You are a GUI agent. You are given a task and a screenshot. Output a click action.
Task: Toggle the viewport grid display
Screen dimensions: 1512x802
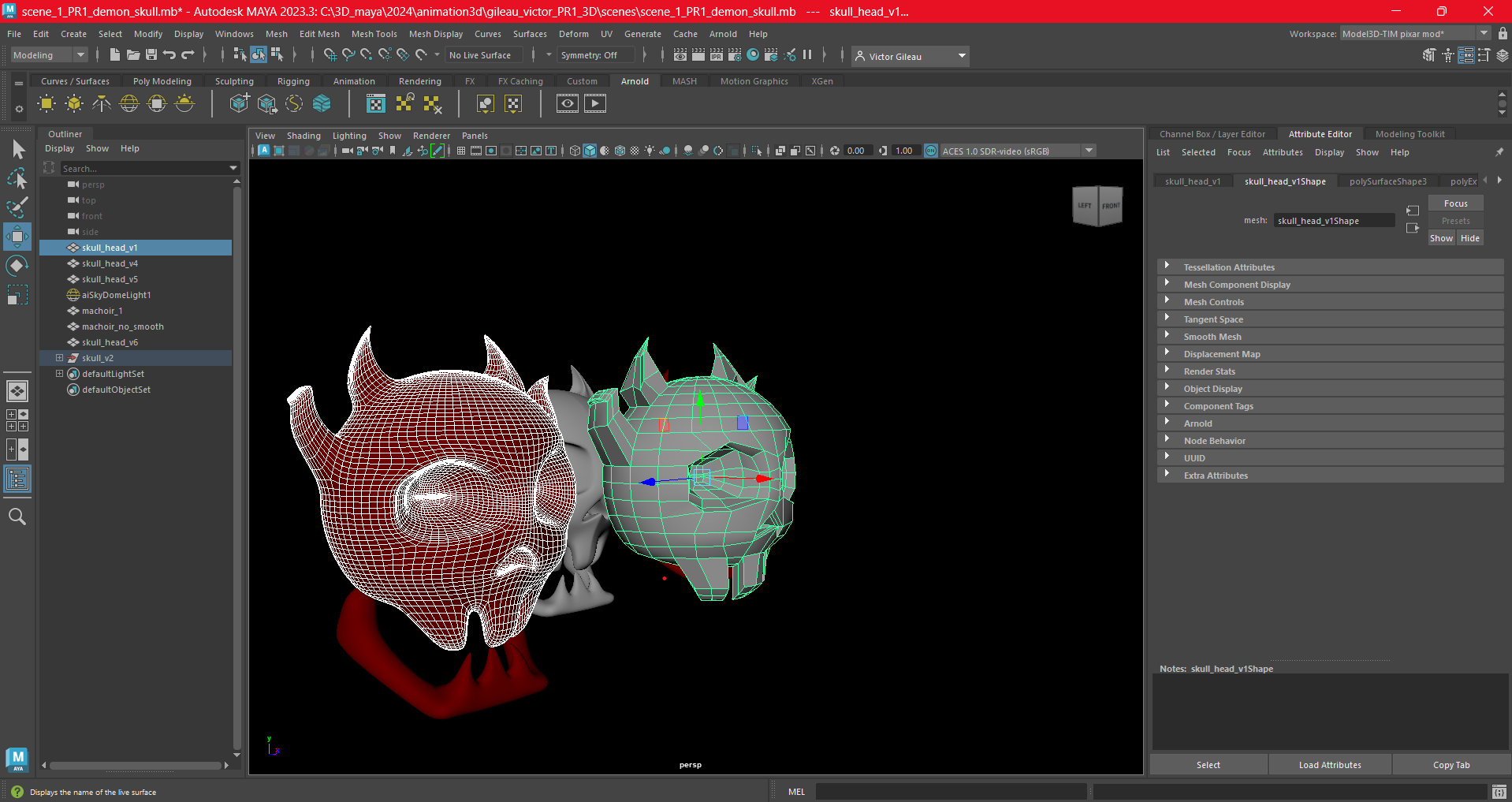tap(460, 151)
